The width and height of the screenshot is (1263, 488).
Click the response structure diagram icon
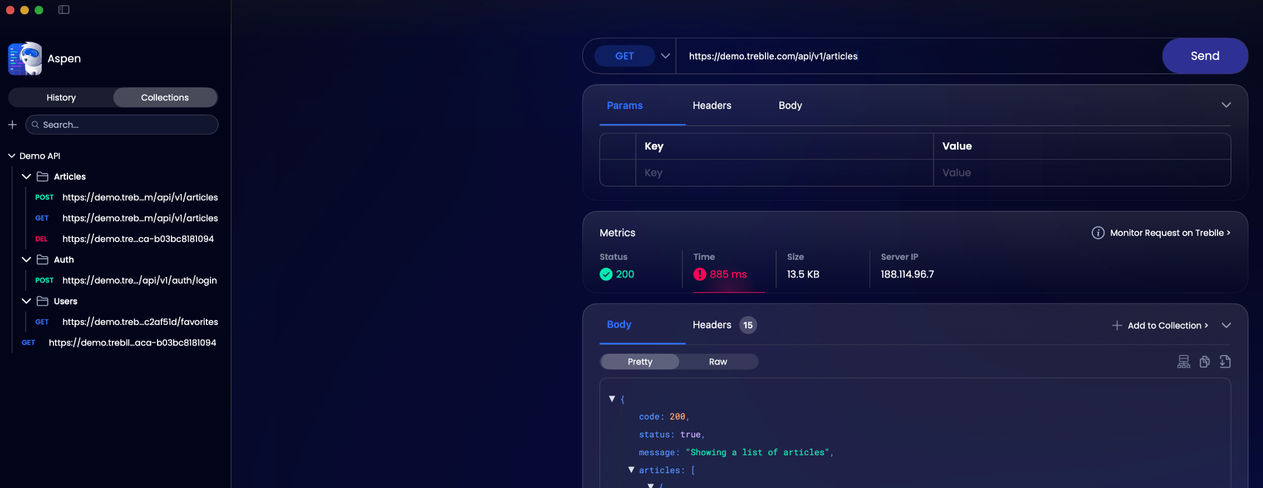pyautogui.click(x=1183, y=362)
